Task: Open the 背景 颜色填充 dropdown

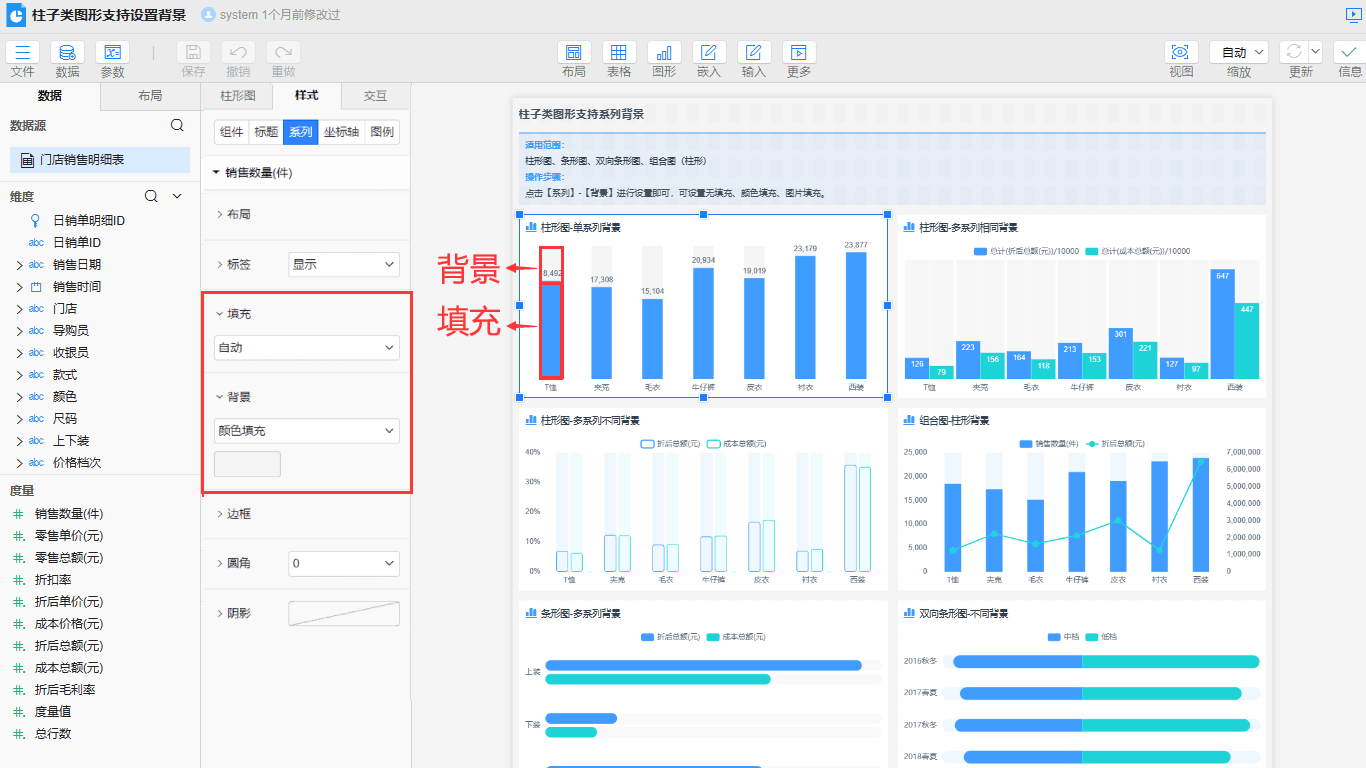Action: [307, 431]
